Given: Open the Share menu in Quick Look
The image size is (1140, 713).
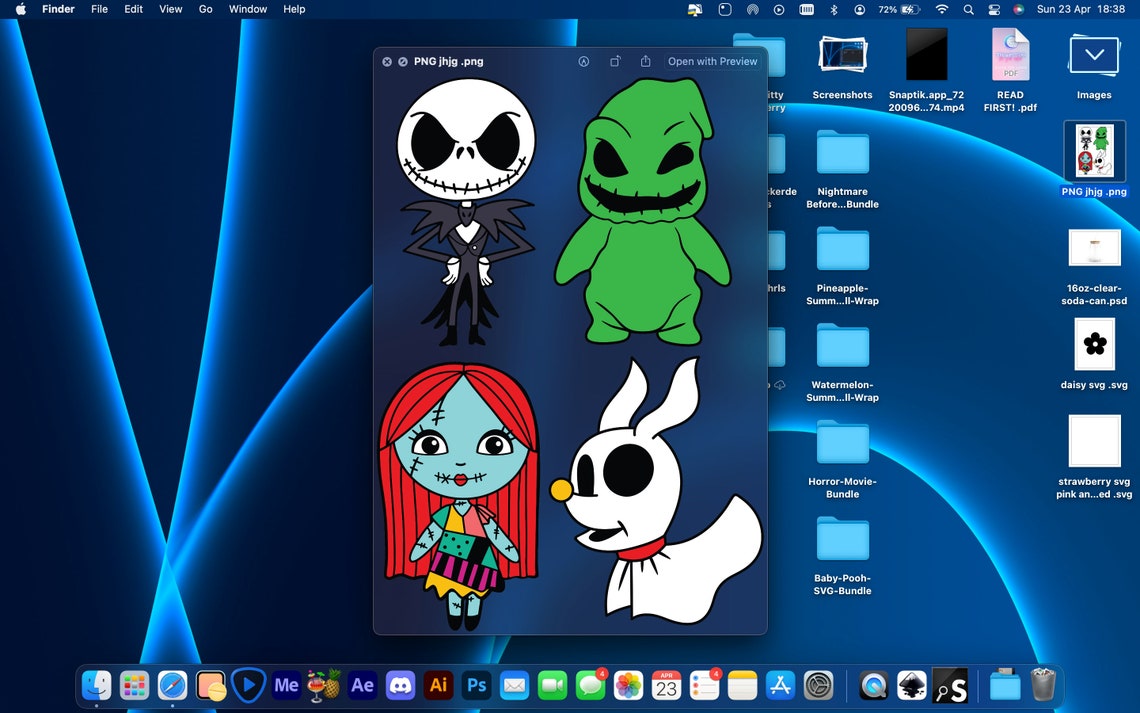Looking at the screenshot, I should tap(646, 61).
